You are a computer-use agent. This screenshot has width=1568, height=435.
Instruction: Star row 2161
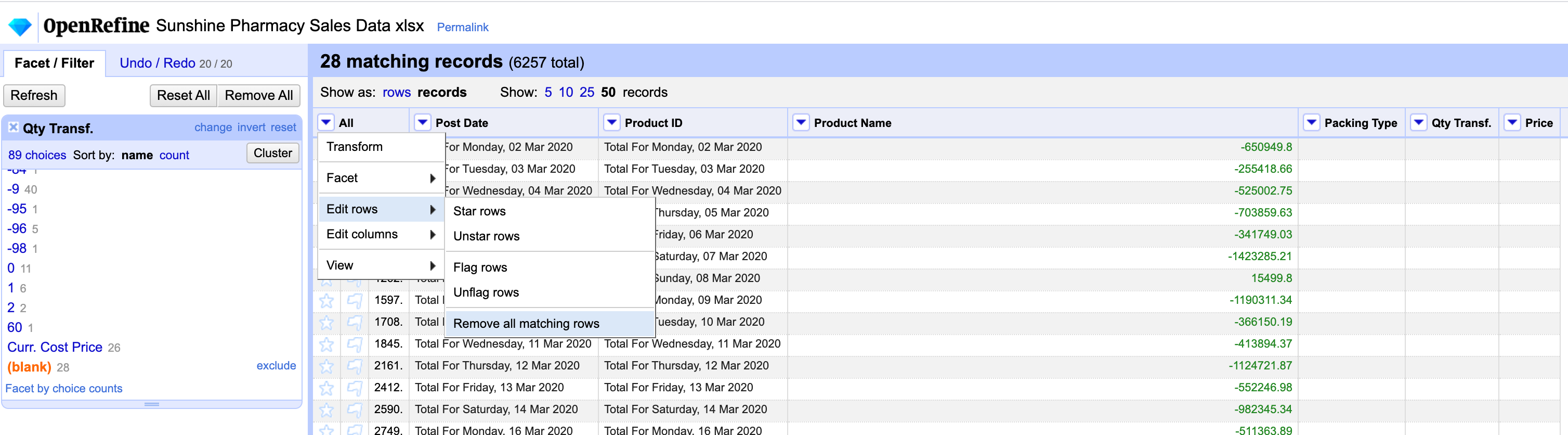(x=327, y=366)
